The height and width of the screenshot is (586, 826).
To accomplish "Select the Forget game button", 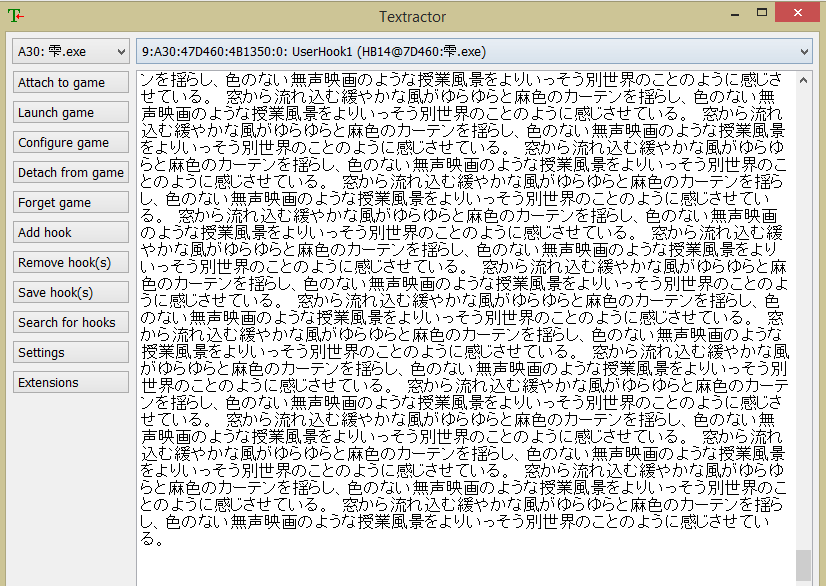I will click(x=71, y=203).
